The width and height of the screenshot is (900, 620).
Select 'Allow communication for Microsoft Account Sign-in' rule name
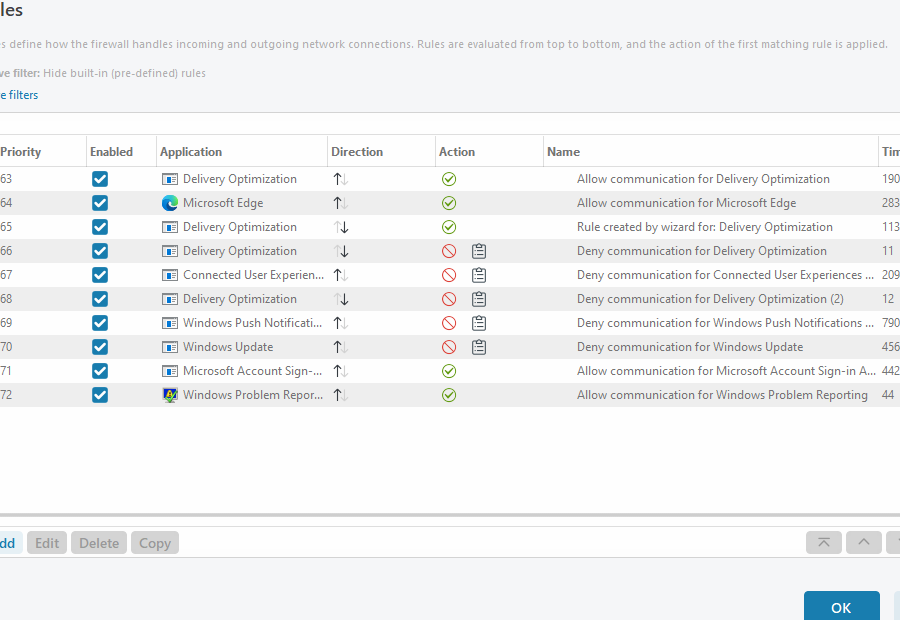pyautogui.click(x=726, y=371)
